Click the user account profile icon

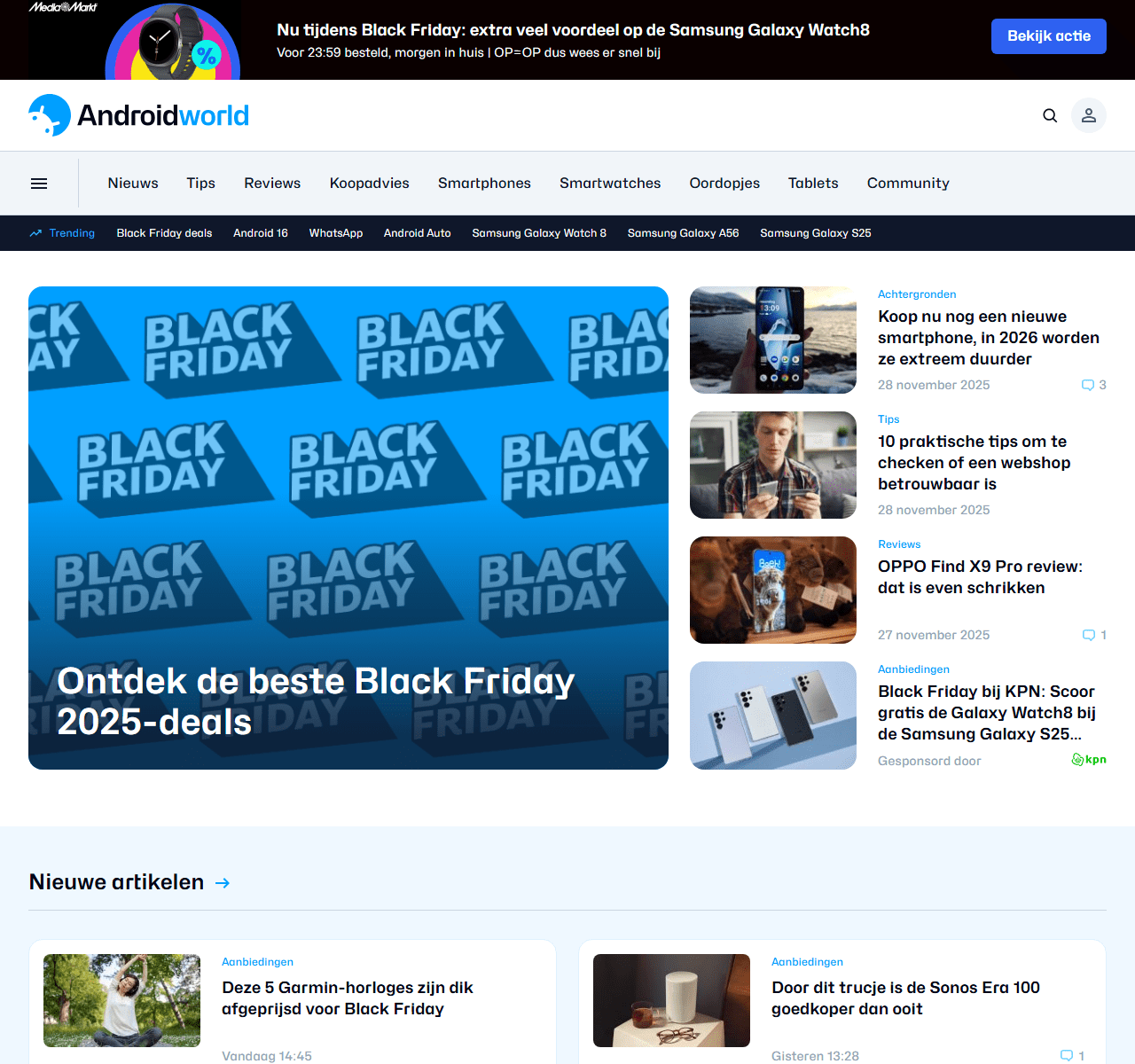click(x=1089, y=115)
